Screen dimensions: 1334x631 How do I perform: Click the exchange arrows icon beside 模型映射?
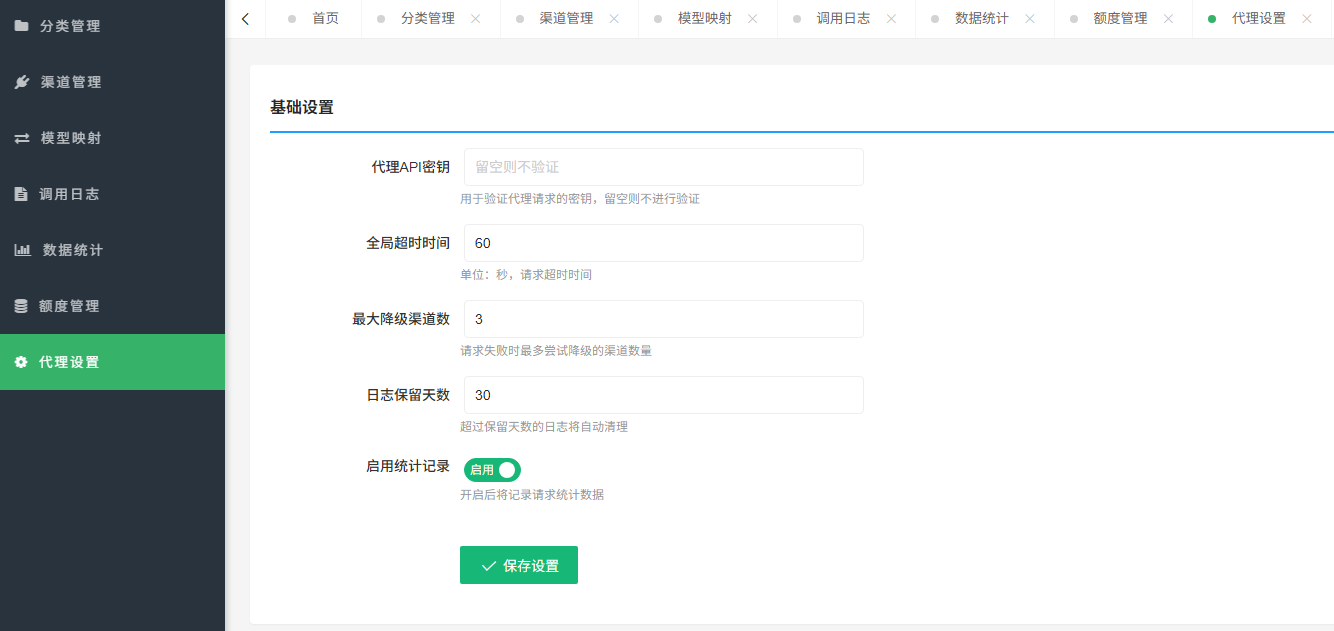point(21,138)
